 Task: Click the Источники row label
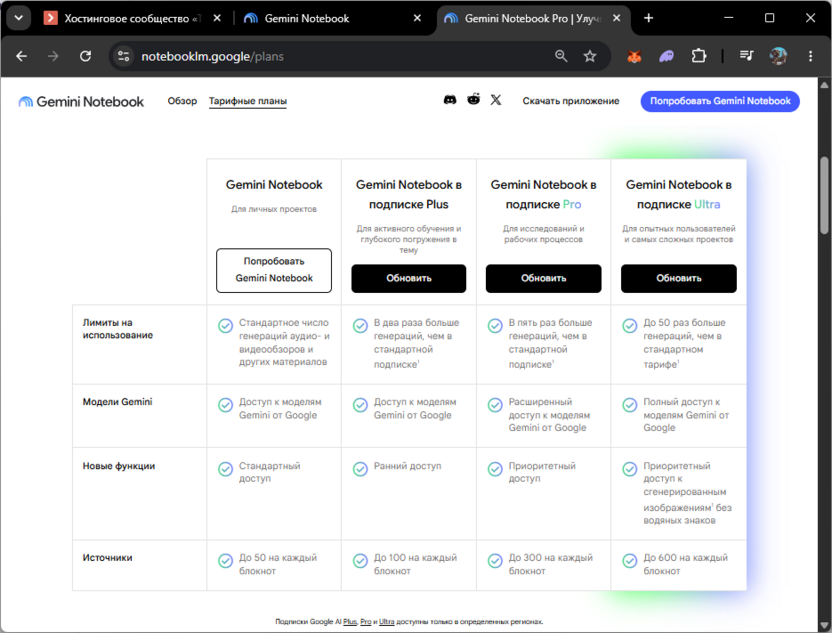(x=107, y=558)
